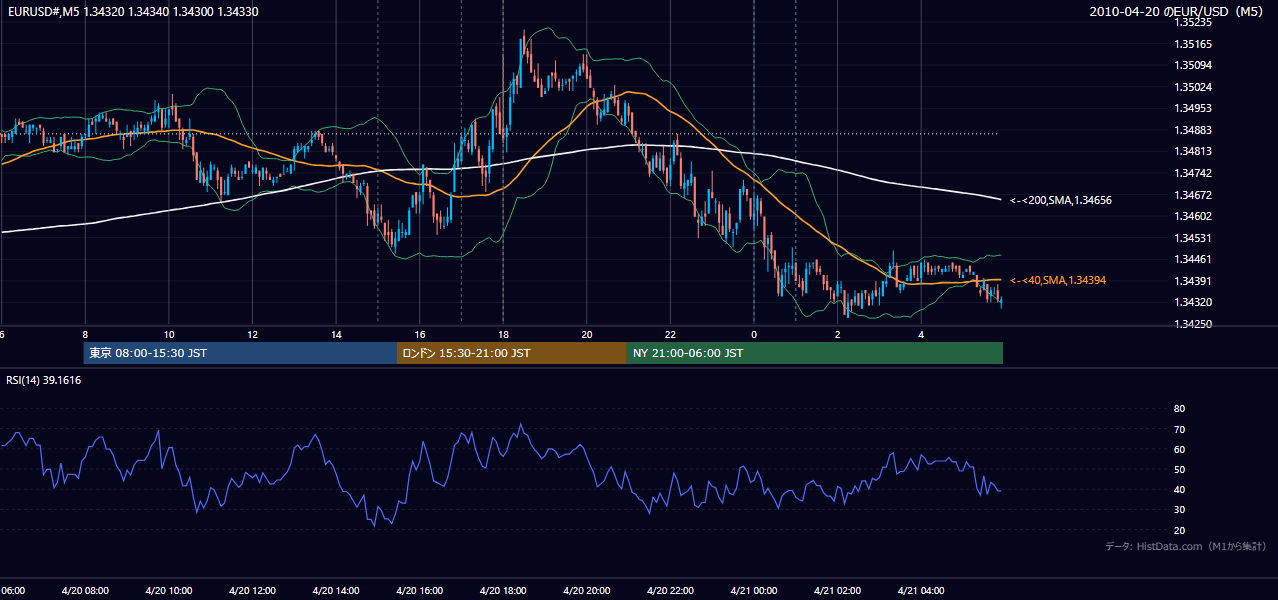Click hour tick 14 on price chart axis

coord(336,334)
